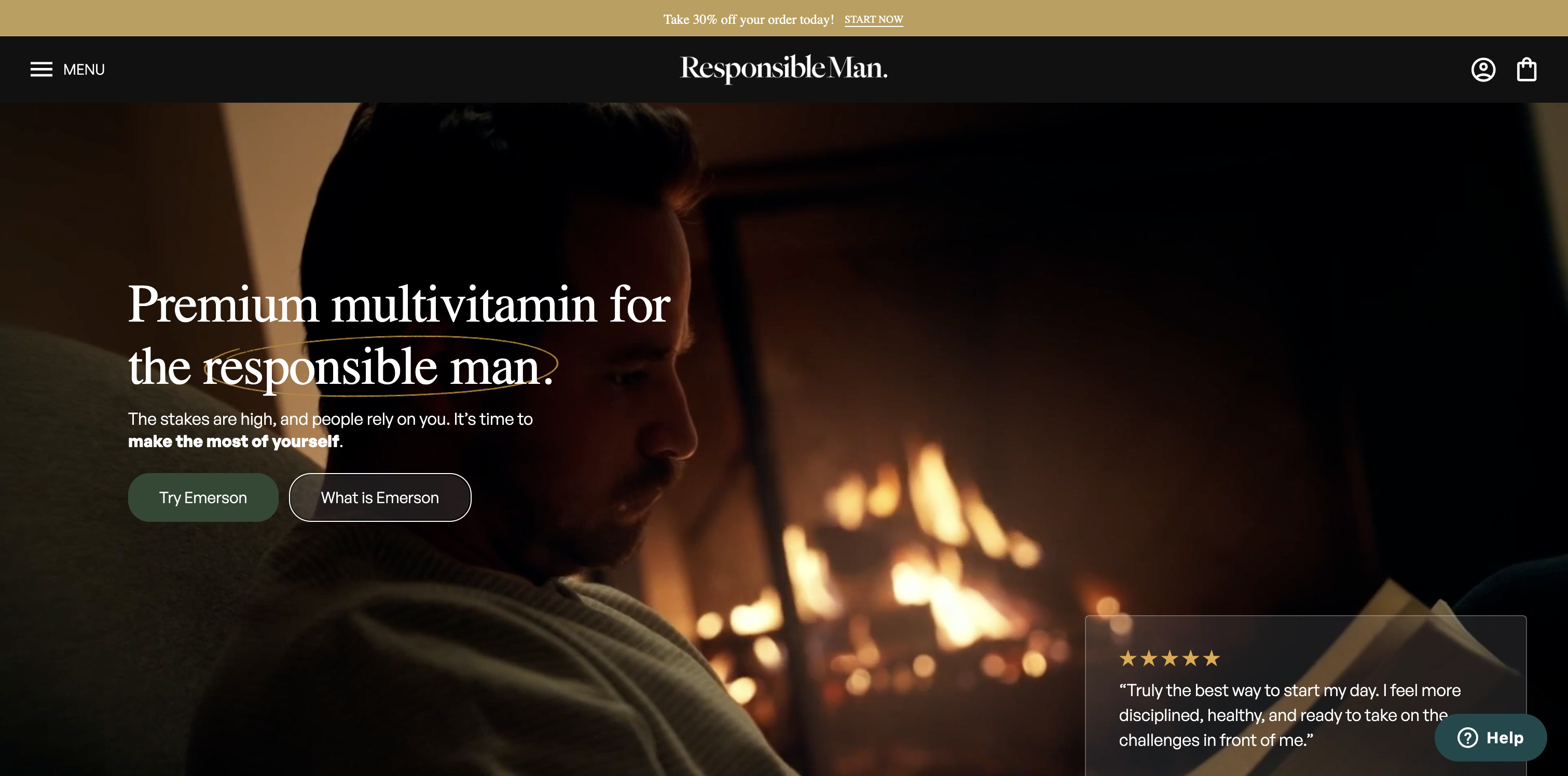1568x776 pixels.
Task: Click the What is Emerson button
Action: pyautogui.click(x=380, y=497)
